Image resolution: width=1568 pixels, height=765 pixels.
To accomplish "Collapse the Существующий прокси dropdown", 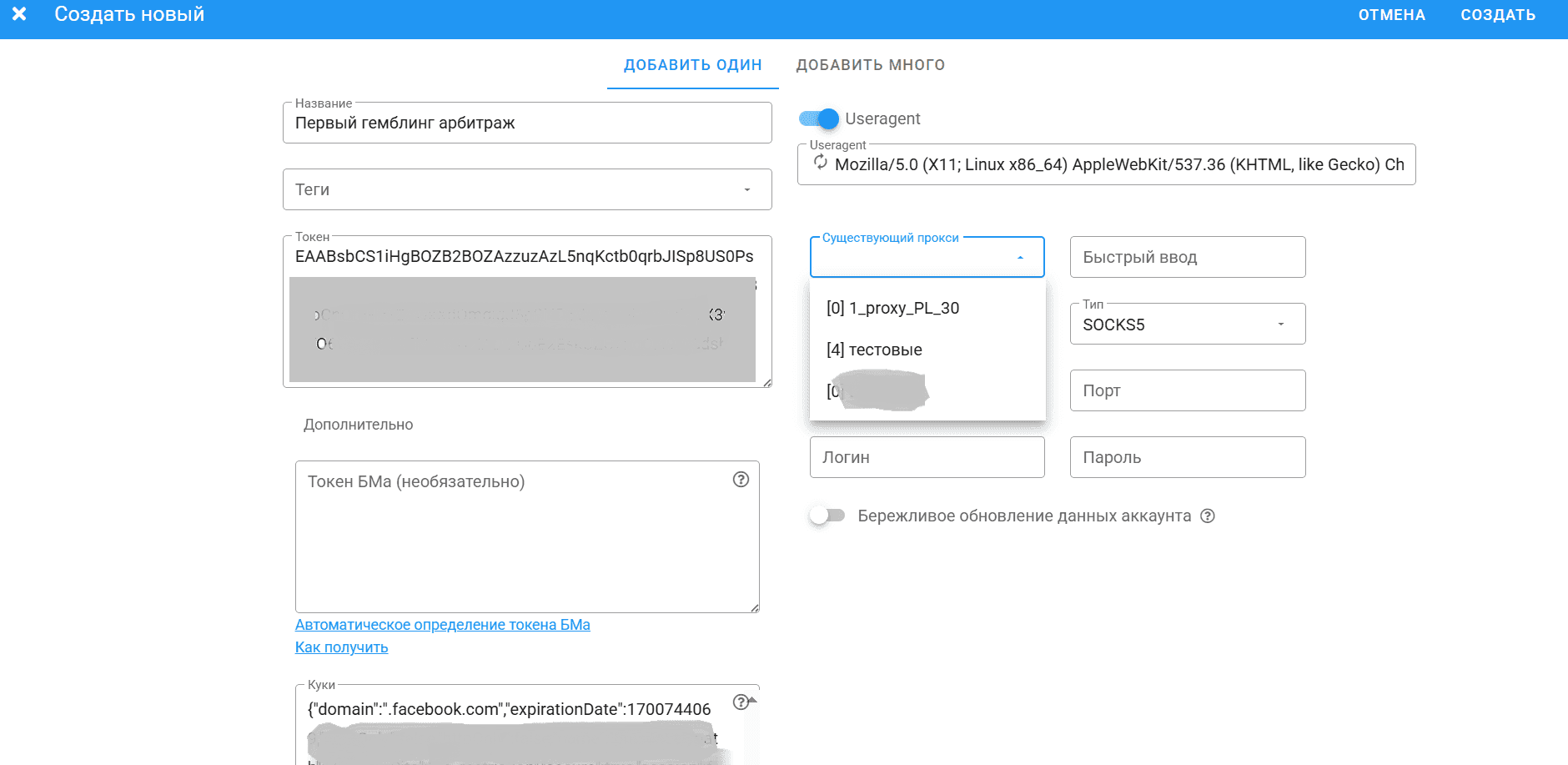I will (1020, 258).
